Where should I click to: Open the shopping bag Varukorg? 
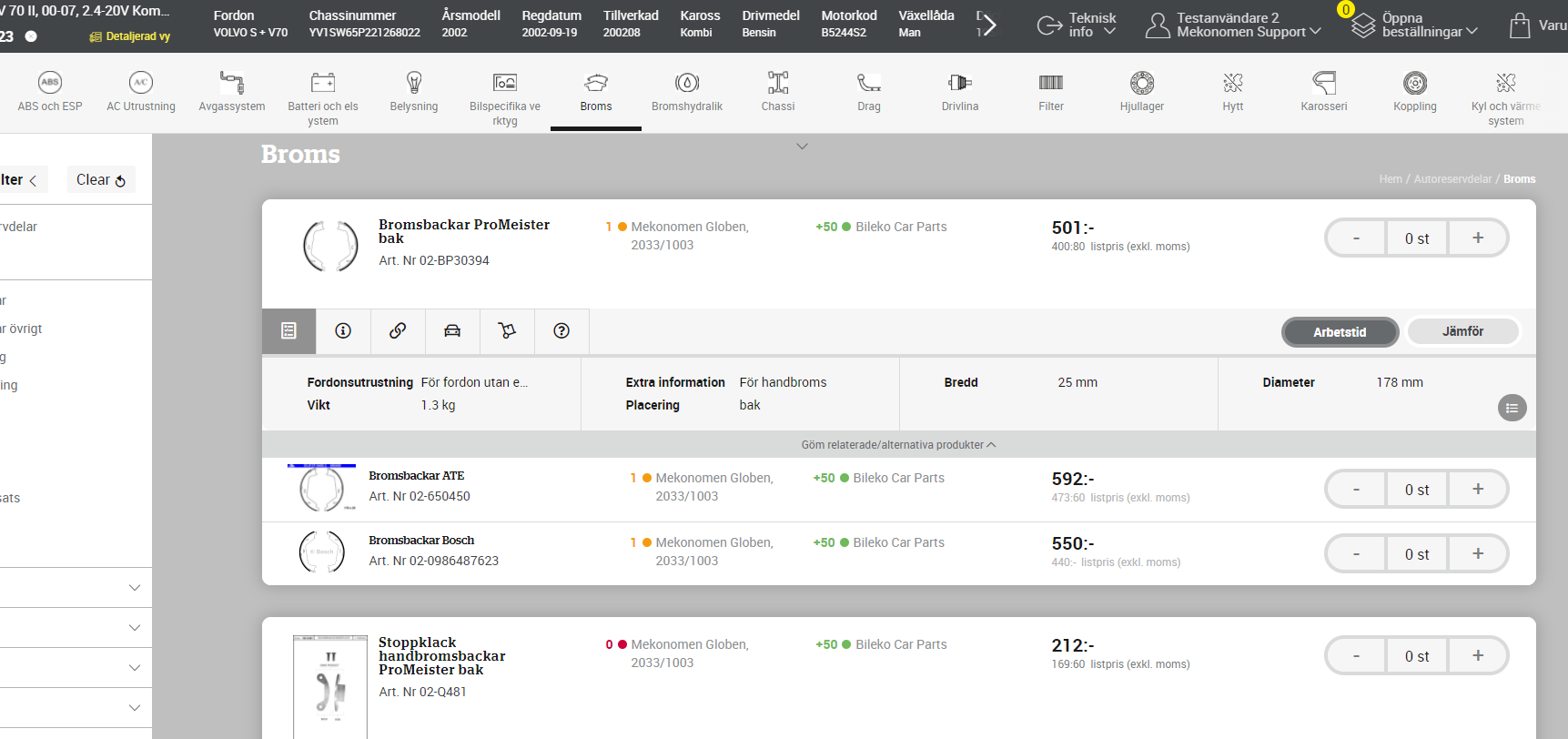[1536, 25]
